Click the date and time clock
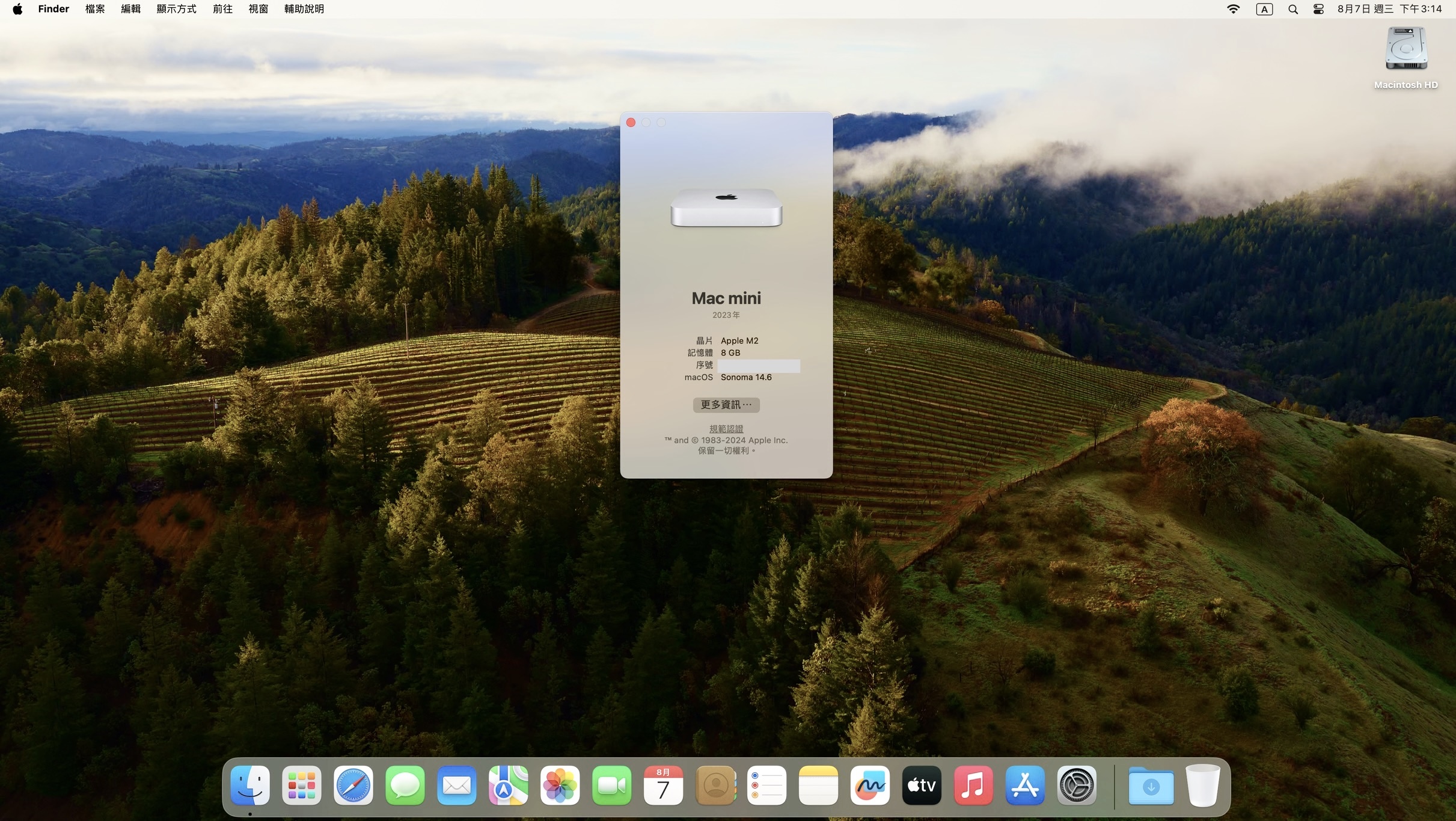 (1389, 9)
